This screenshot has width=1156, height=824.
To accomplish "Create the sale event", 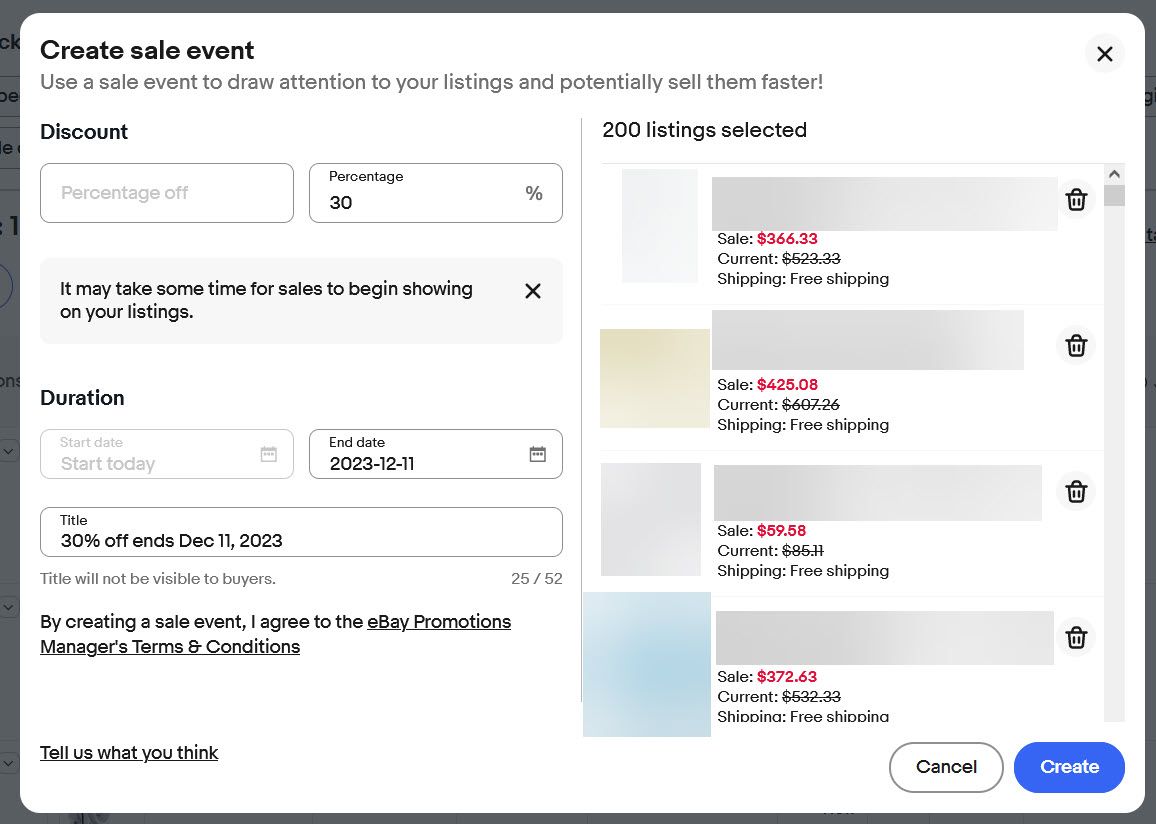I will click(1069, 767).
